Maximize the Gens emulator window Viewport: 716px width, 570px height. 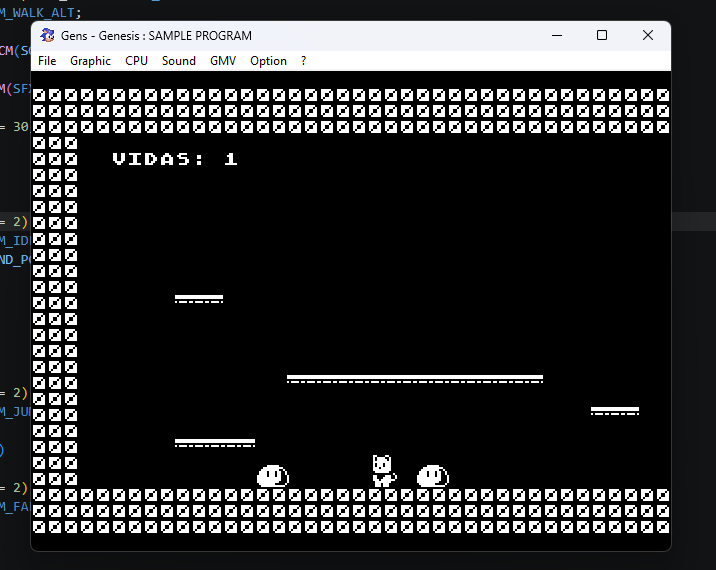(x=602, y=35)
